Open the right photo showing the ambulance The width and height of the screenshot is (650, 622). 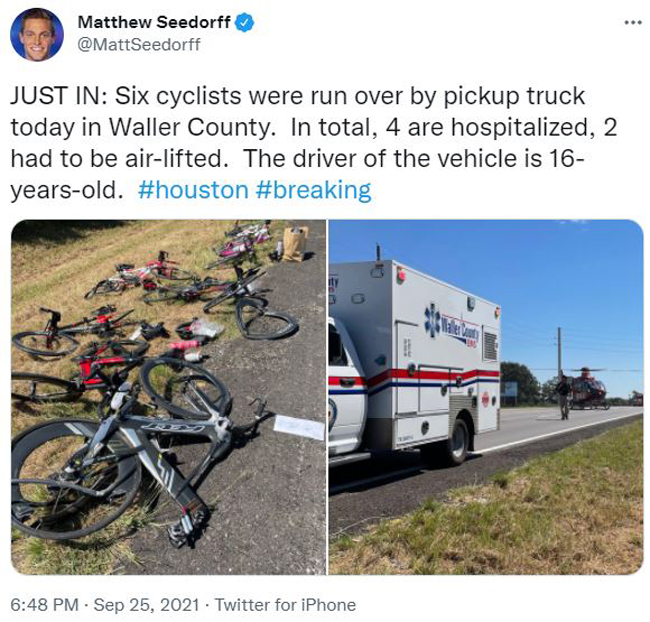tap(486, 397)
